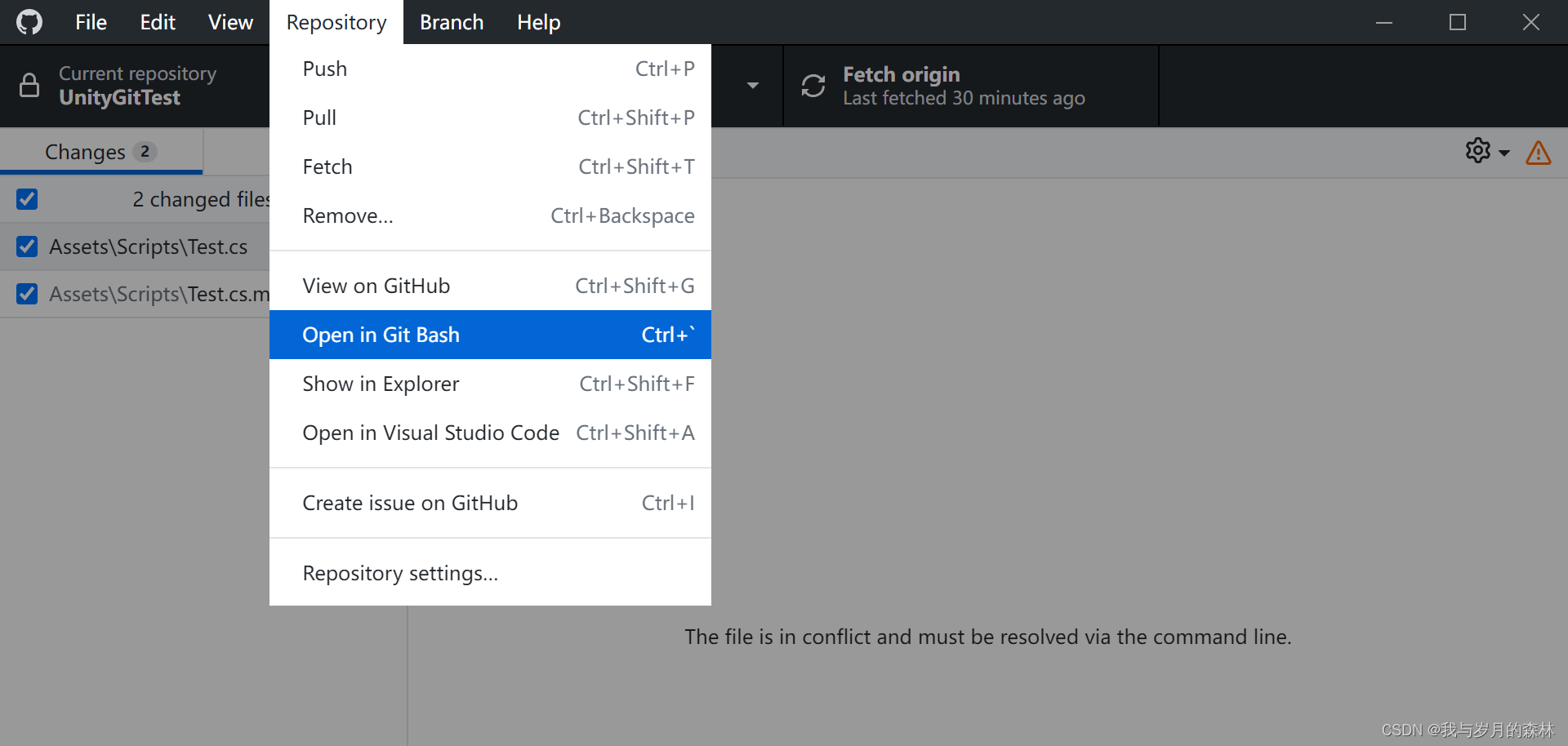Select Open in Git Bash menu entry
This screenshot has height=746, width=1568.
click(490, 335)
